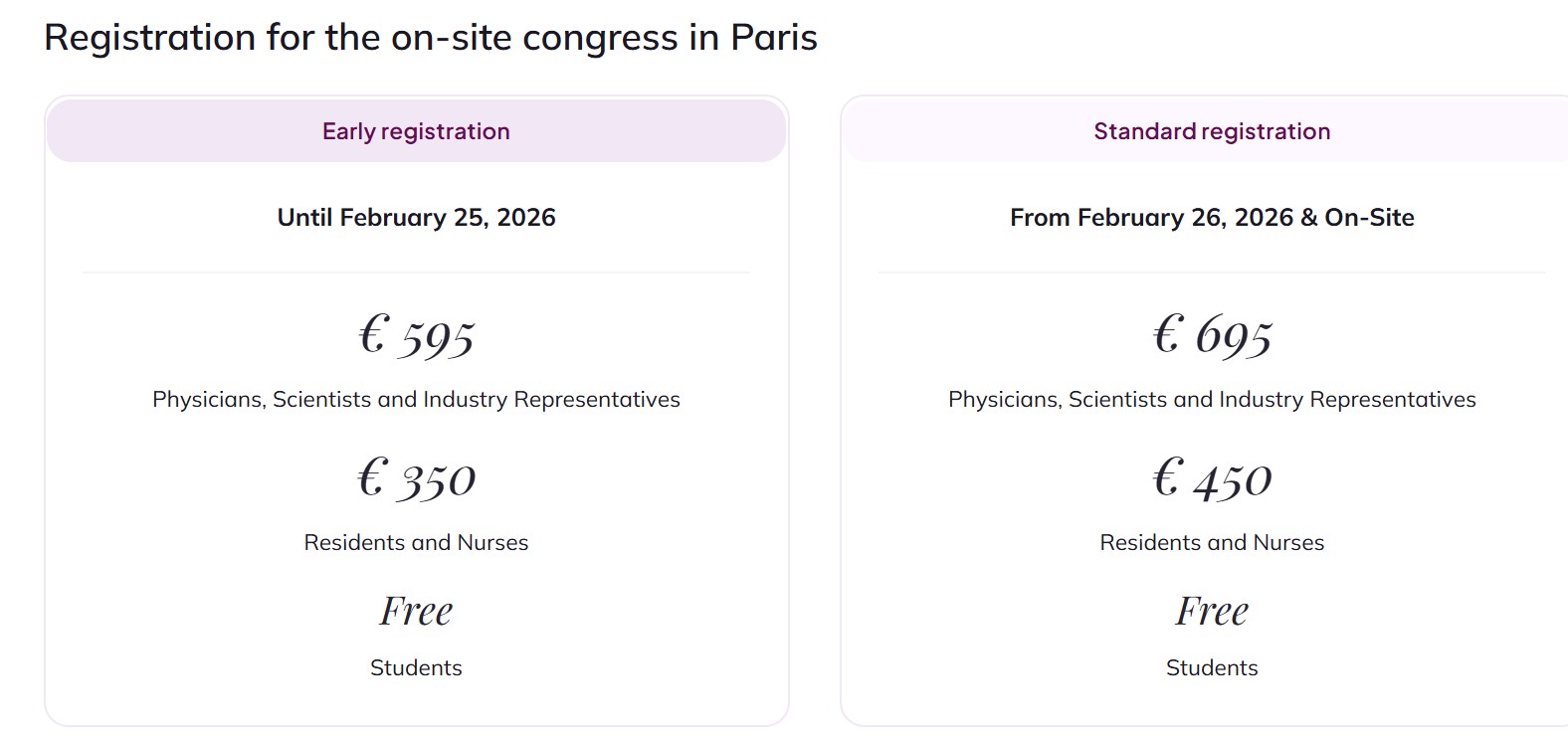Screen dimensions: 1568x738
Task: Click "From February 26, 2026 & On-Site" text
Action: pos(1211,218)
